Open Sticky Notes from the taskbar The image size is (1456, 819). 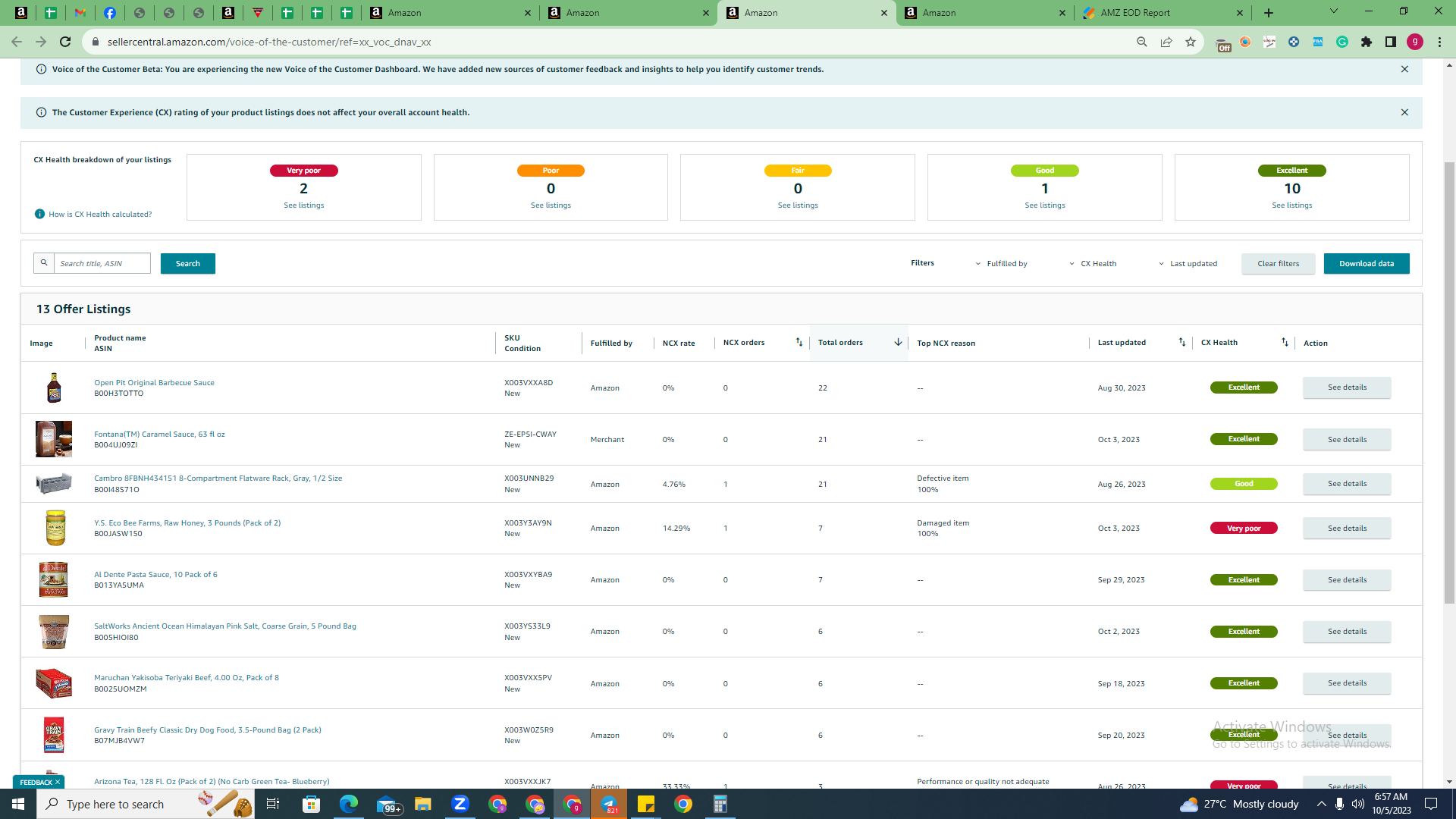pos(646,804)
